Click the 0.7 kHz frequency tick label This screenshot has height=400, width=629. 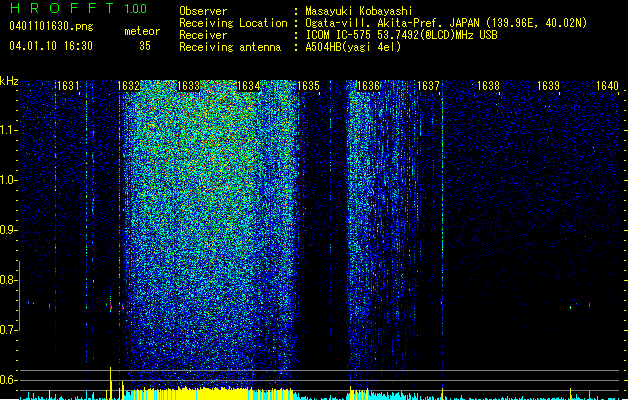tap(8, 330)
